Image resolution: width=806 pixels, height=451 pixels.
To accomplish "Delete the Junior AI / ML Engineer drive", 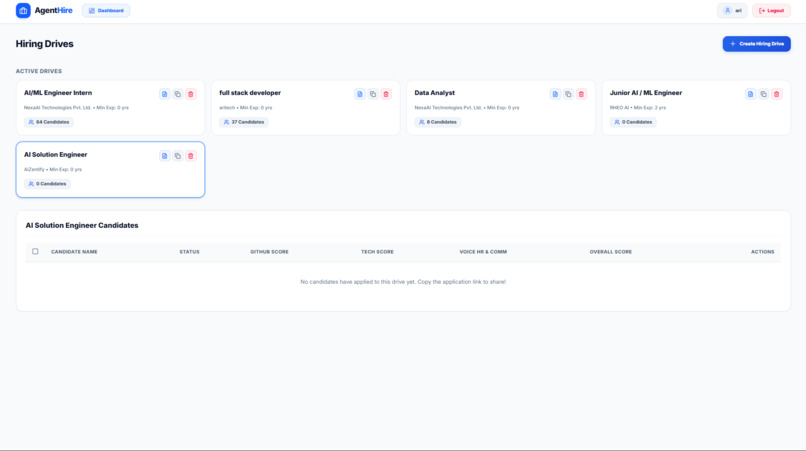I will pos(777,94).
